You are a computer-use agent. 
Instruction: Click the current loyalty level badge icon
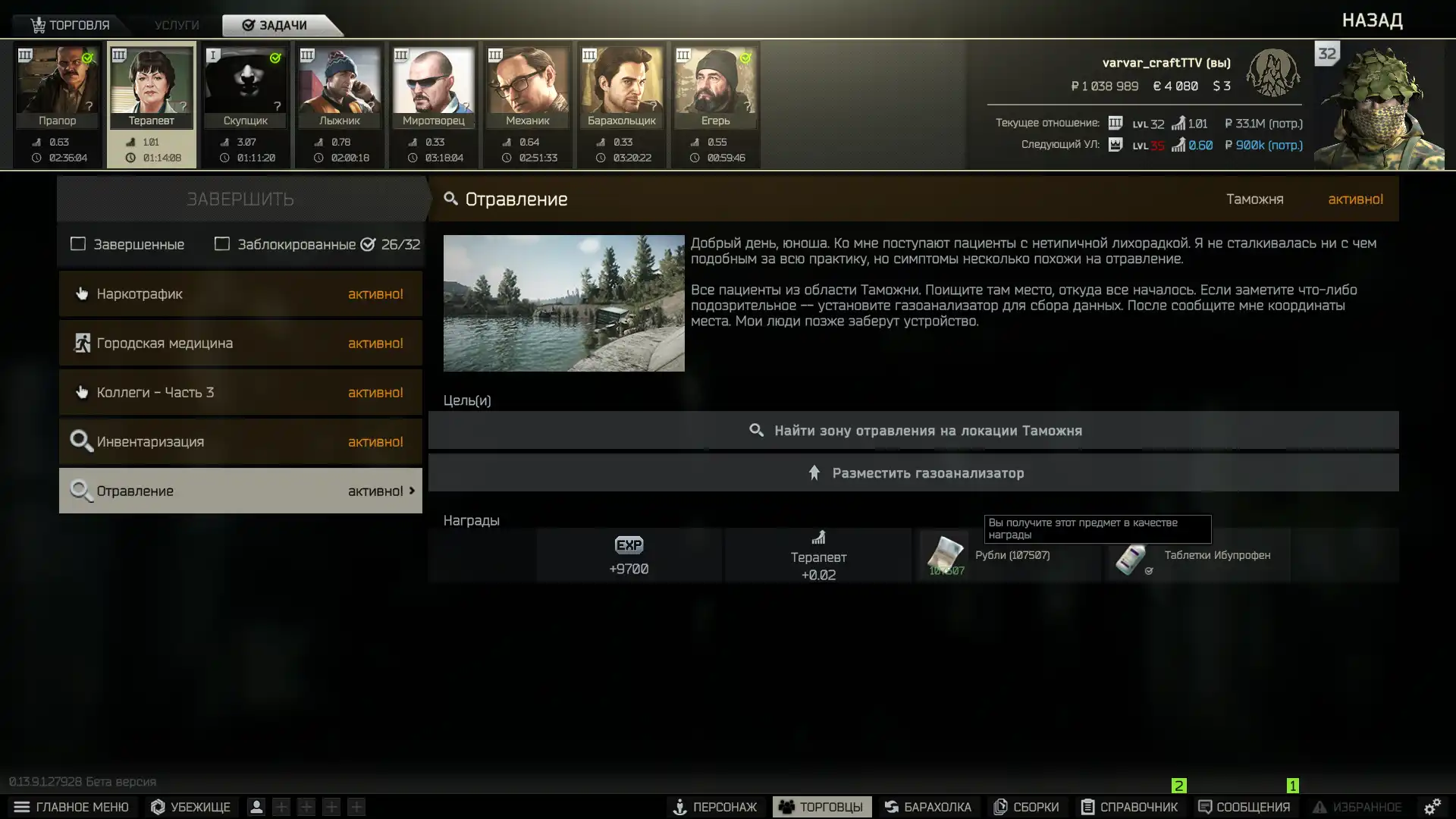pyautogui.click(x=1115, y=123)
